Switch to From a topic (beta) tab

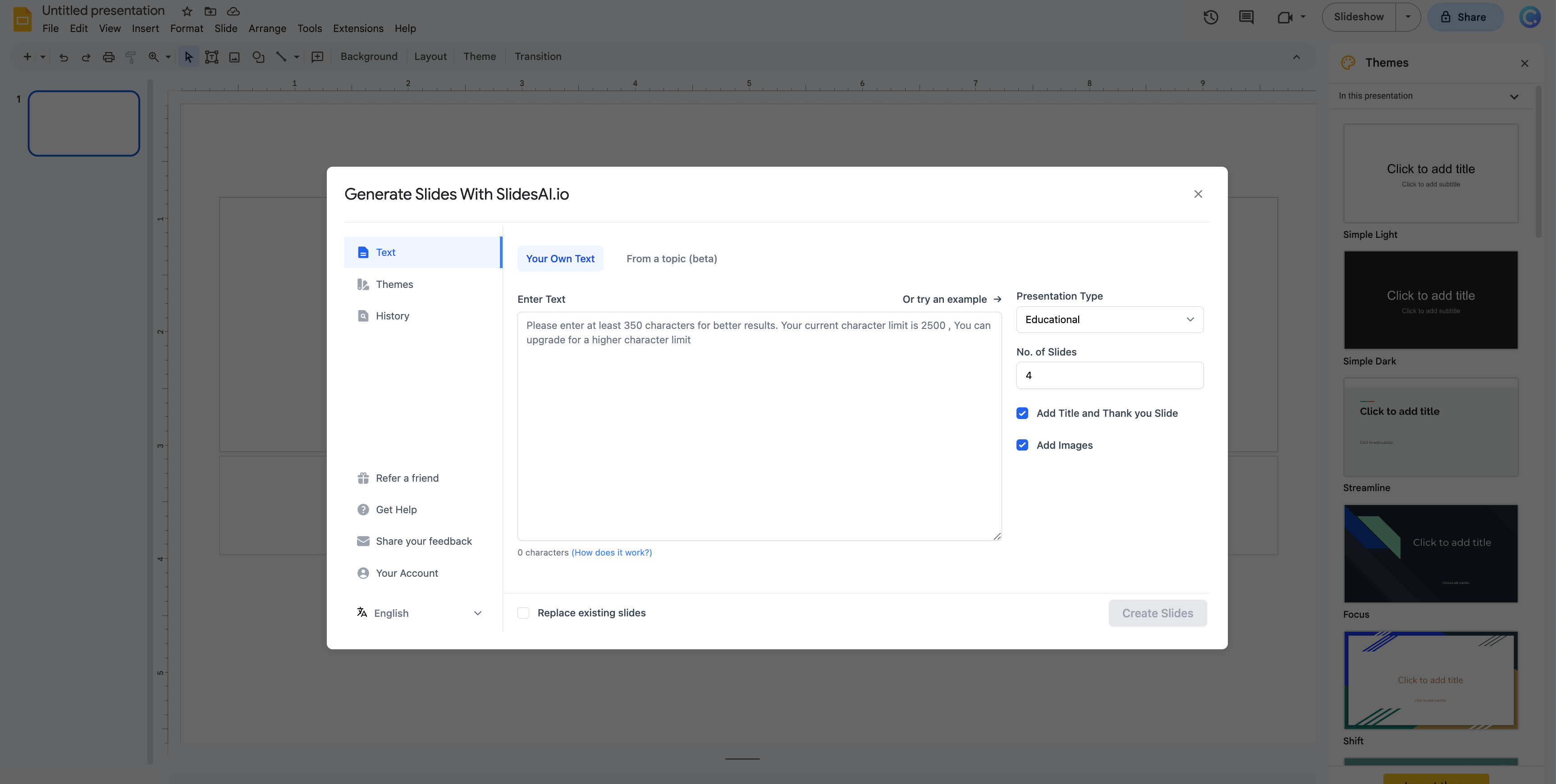pos(671,258)
